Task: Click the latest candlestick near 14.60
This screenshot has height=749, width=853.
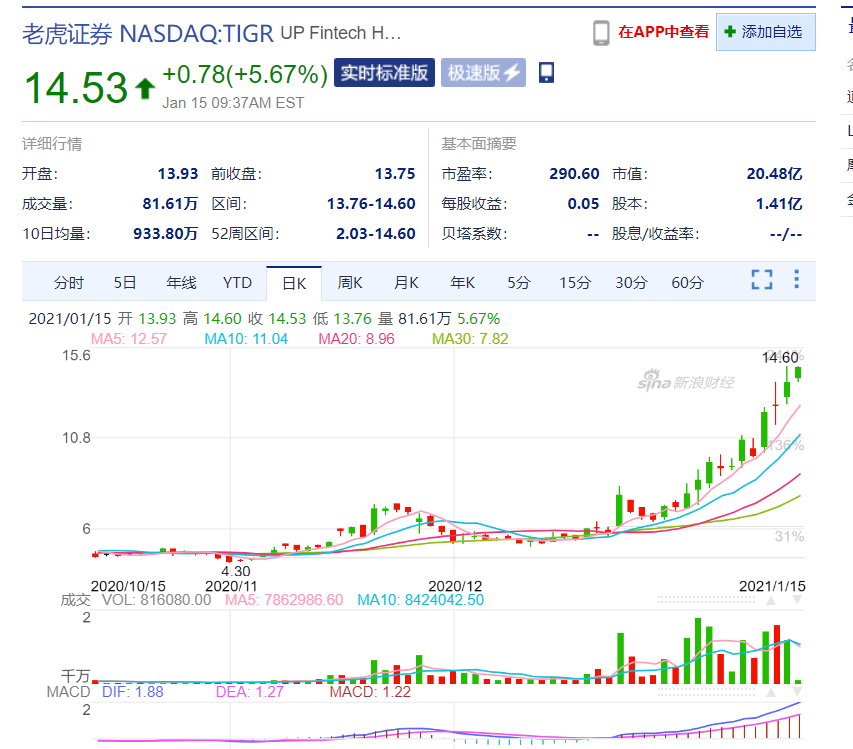Action: point(798,373)
